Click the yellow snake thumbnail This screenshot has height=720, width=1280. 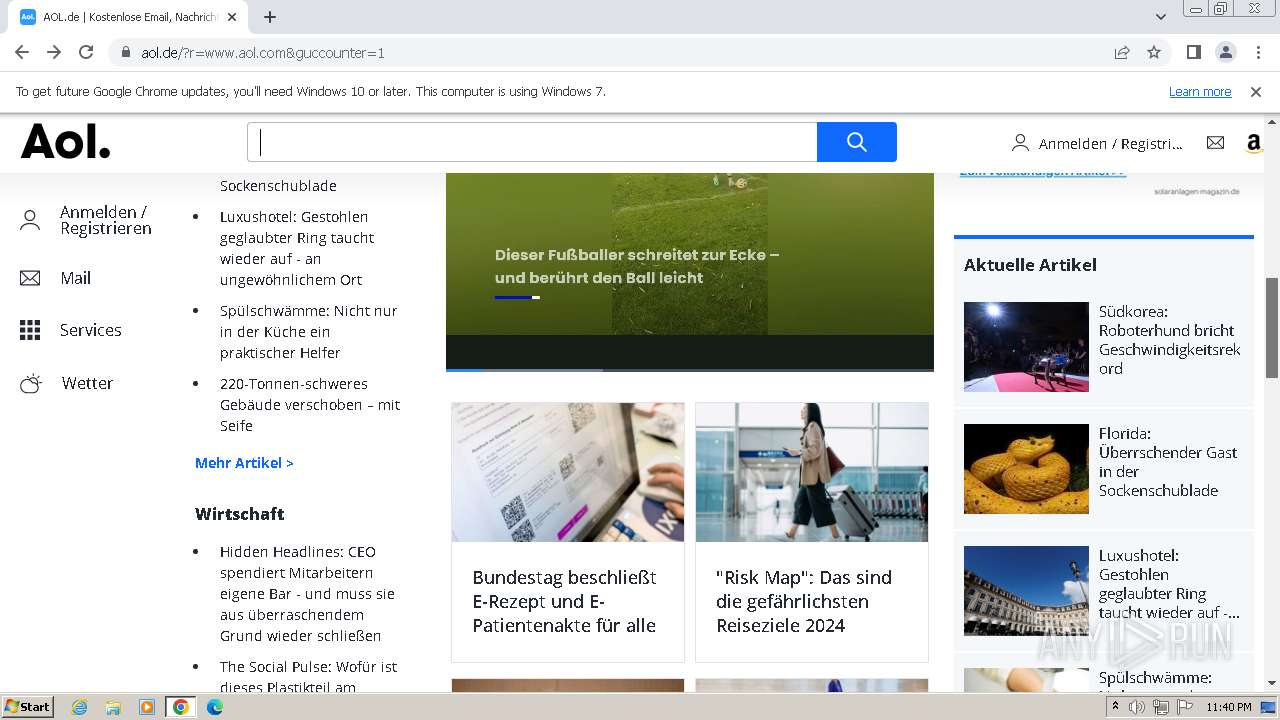coord(1026,469)
